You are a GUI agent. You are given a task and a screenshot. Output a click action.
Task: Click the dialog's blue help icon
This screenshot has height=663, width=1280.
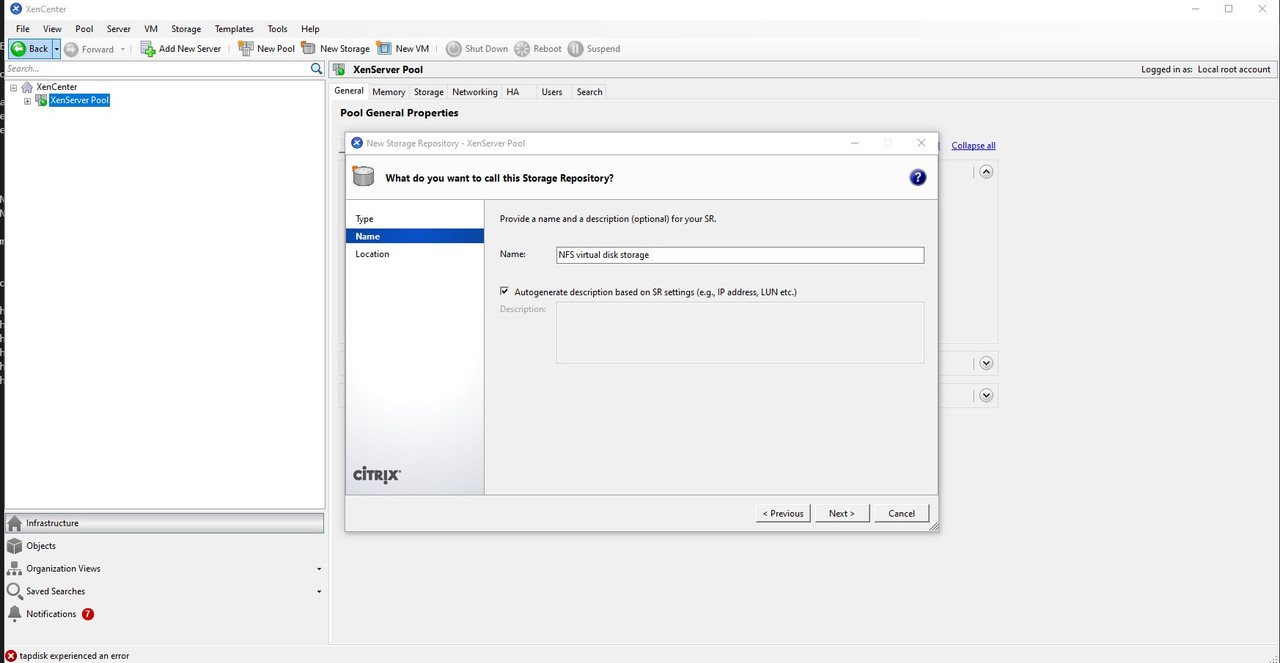pyautogui.click(x=918, y=177)
